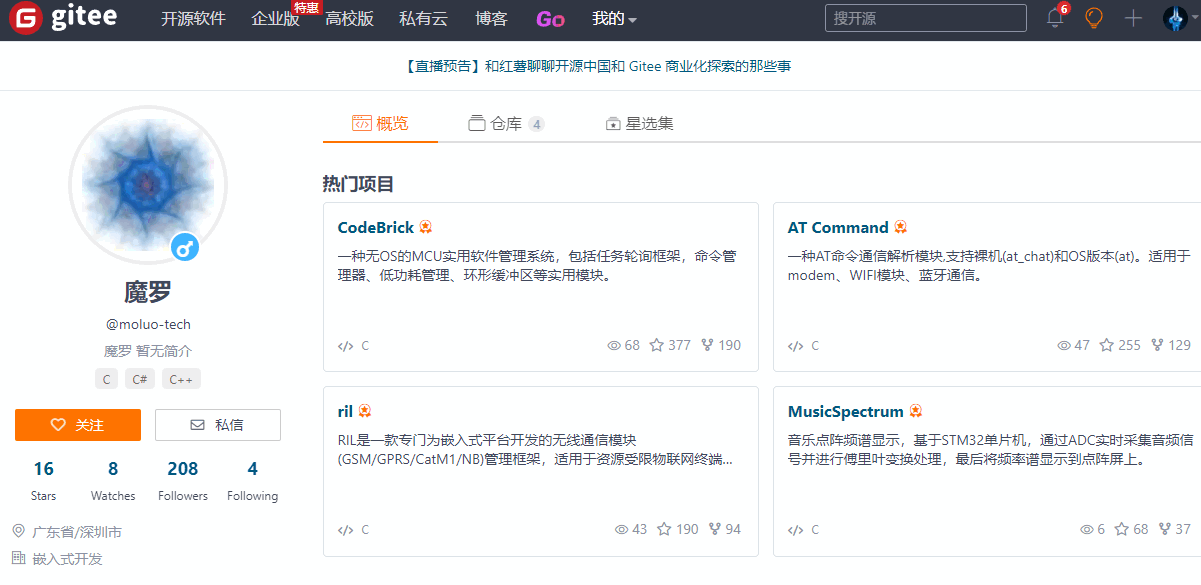The height and width of the screenshot is (585, 1201).
Task: Open the notifications bell icon
Action: [1055, 18]
